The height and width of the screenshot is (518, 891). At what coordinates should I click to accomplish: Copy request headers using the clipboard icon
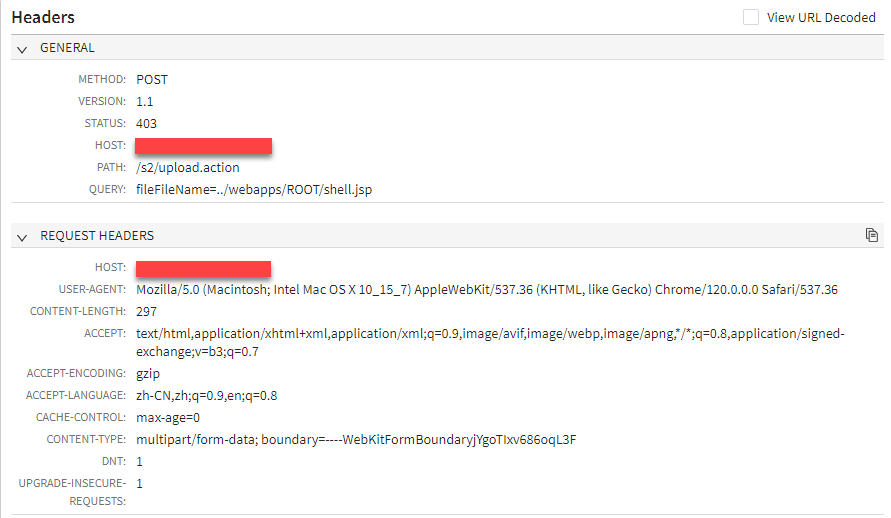click(871, 235)
